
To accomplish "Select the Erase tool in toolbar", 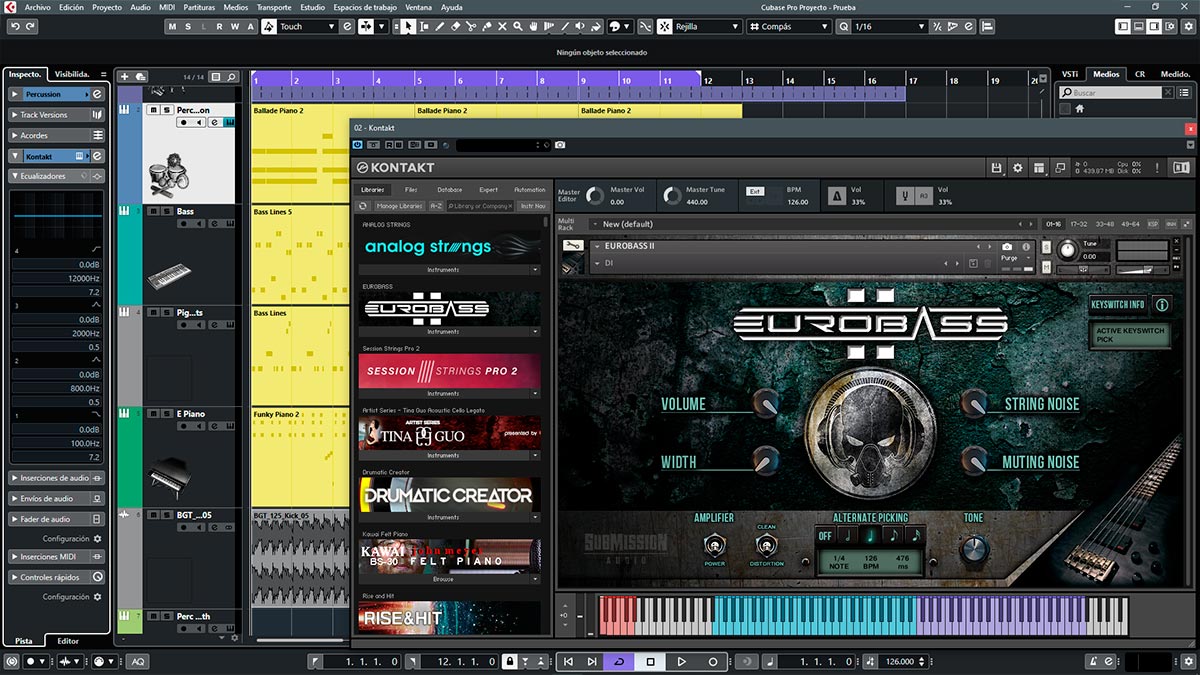I will click(x=456, y=26).
